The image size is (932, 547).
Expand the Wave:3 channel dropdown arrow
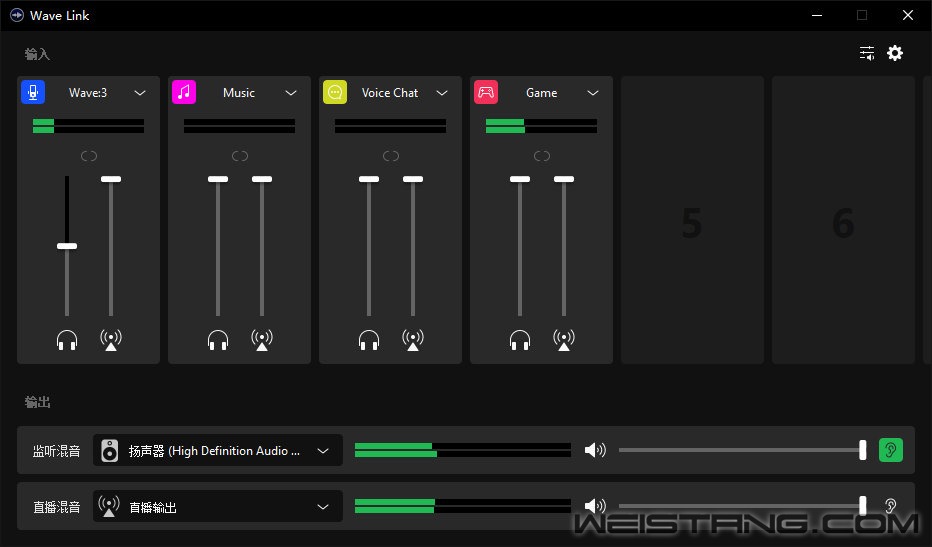click(x=140, y=93)
